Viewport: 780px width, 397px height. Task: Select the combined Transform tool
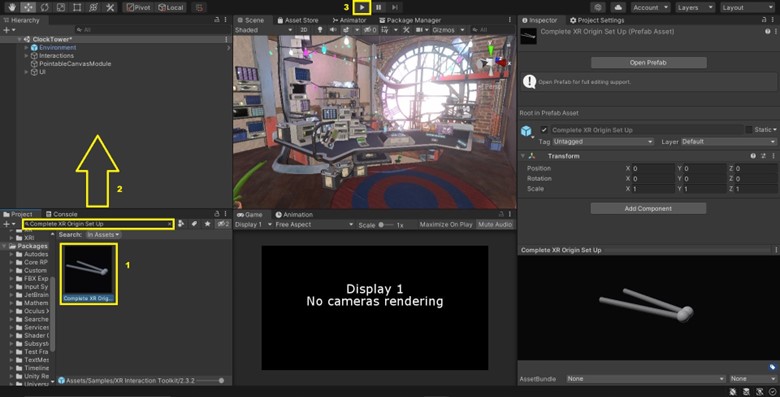pyautogui.click(x=94, y=7)
